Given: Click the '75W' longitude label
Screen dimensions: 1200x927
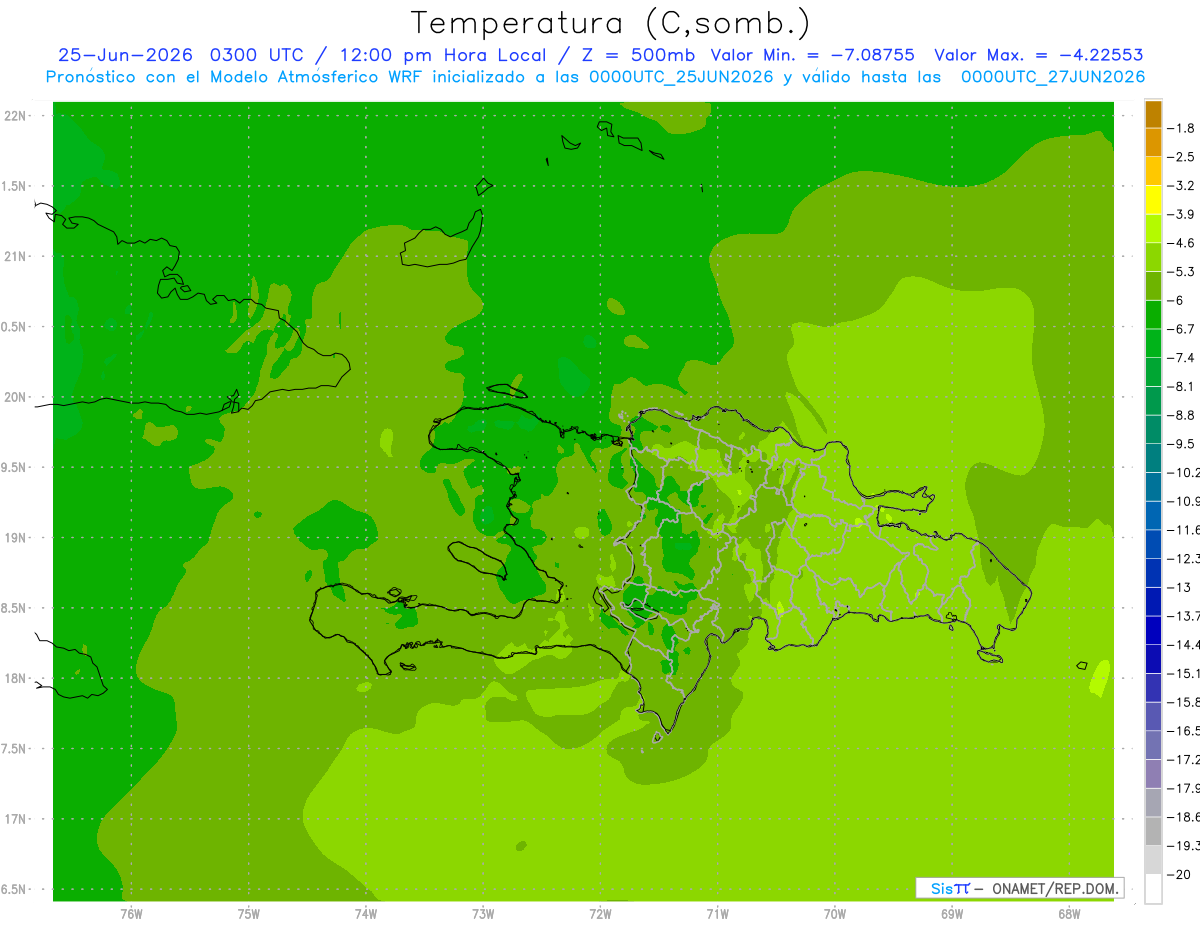Looking at the screenshot, I should click(248, 913).
